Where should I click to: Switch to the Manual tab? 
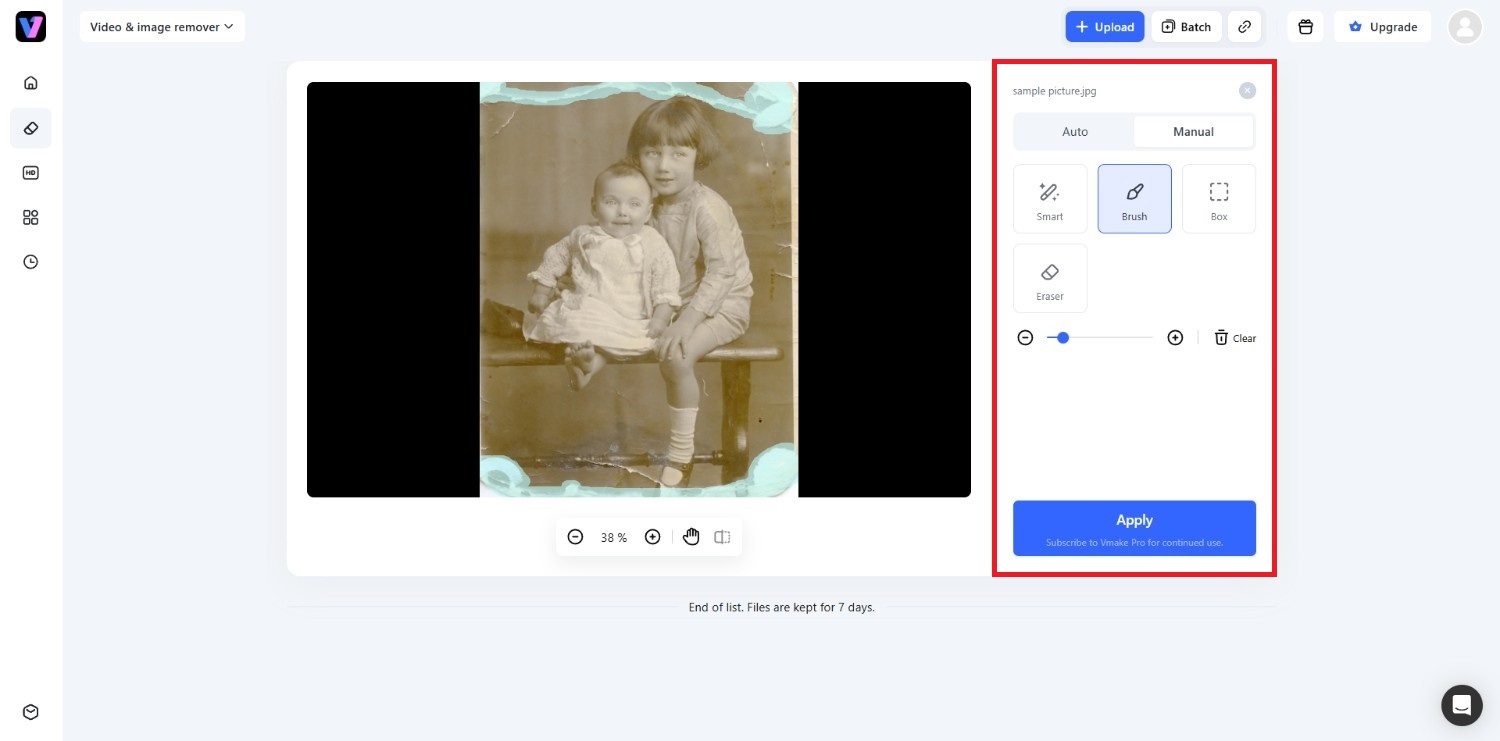[x=1193, y=132]
